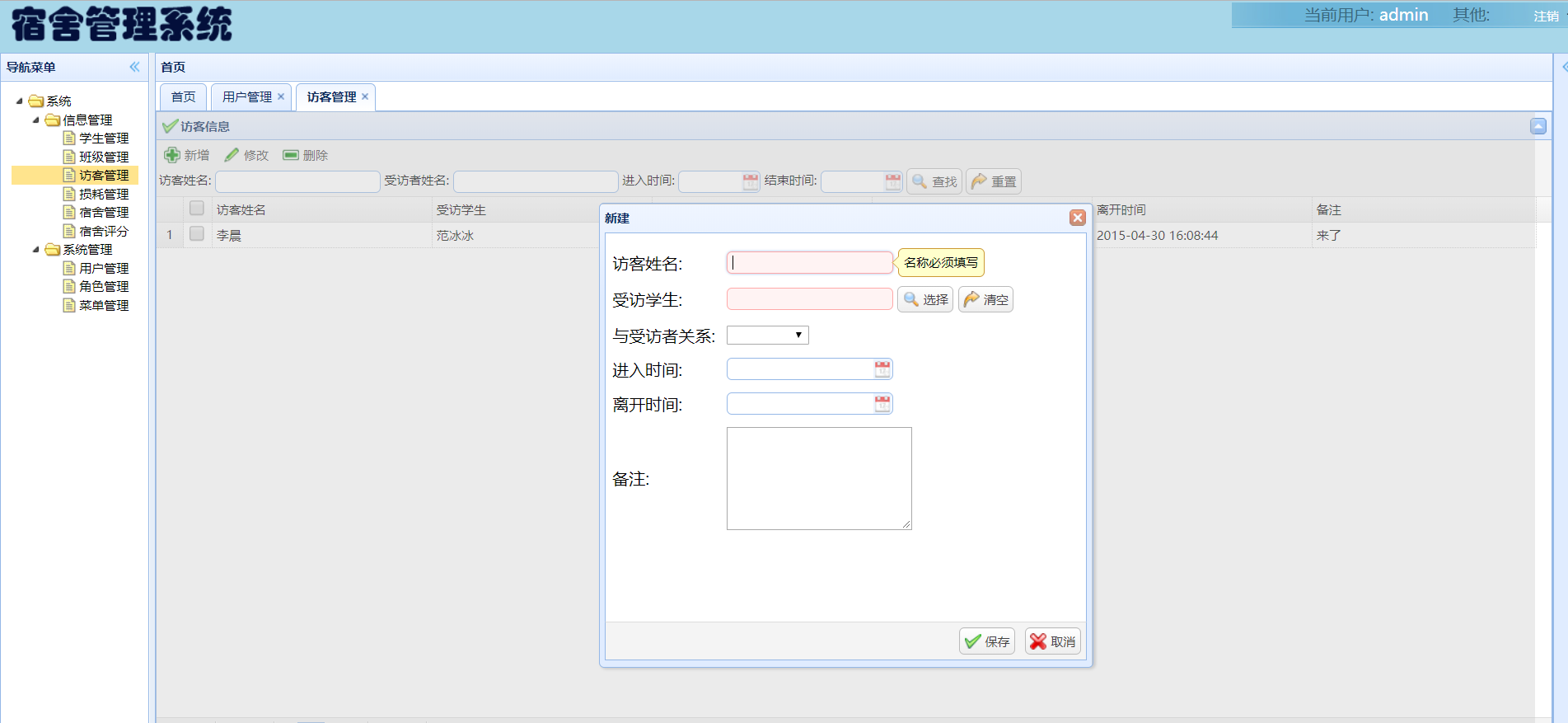Save the new visitor with 保存
Viewport: 1568px width, 723px height.
coord(987,641)
